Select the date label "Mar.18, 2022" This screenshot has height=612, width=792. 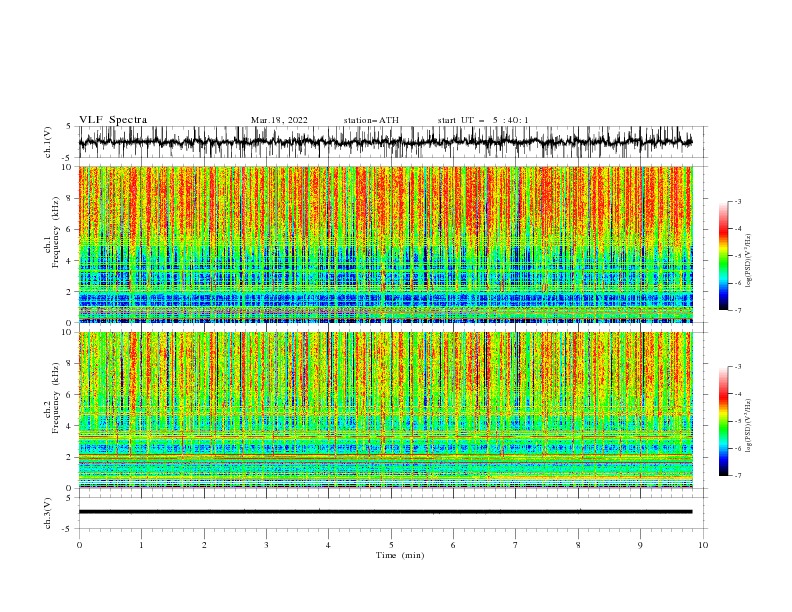point(279,120)
